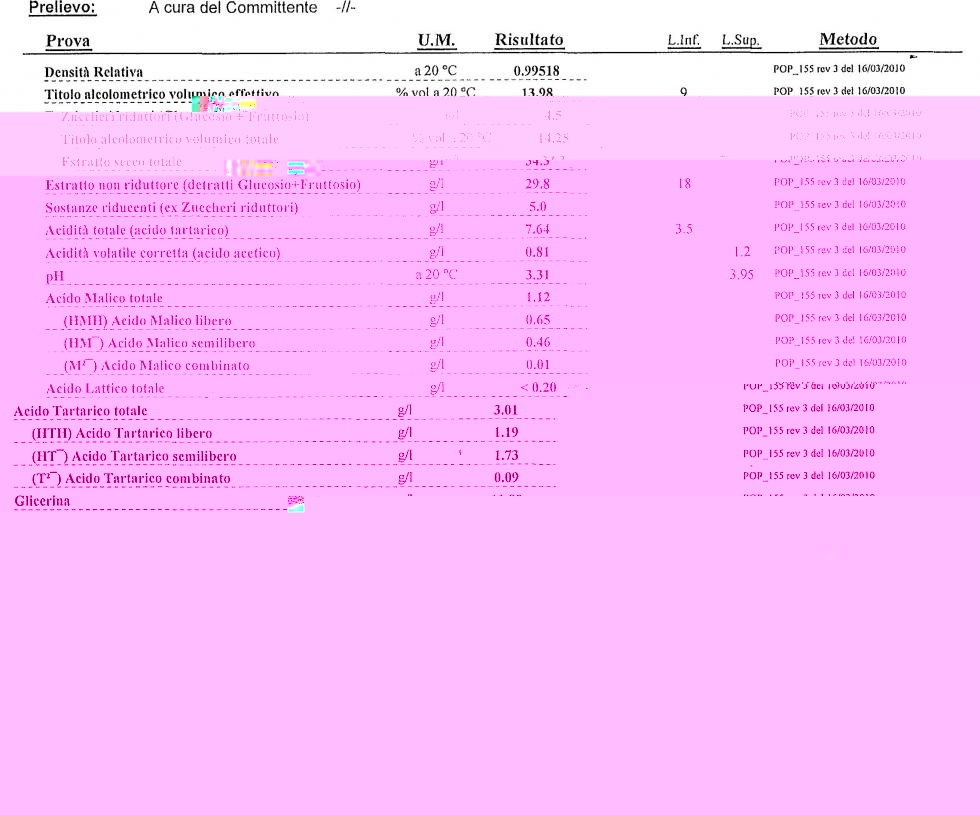The image size is (980, 815).
Task: Select the Estratto non riduttore row label
Action: [203, 185]
